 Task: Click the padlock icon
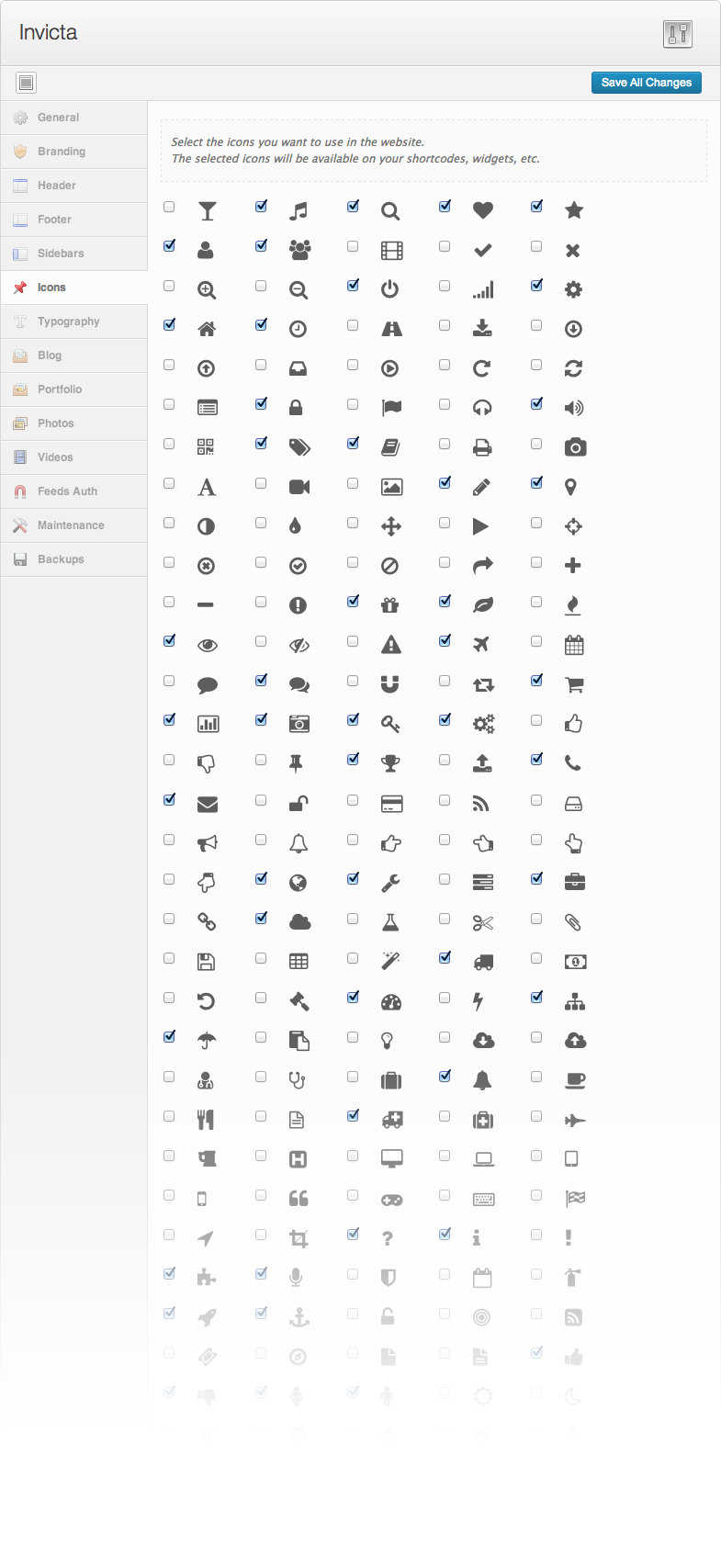coord(296,408)
